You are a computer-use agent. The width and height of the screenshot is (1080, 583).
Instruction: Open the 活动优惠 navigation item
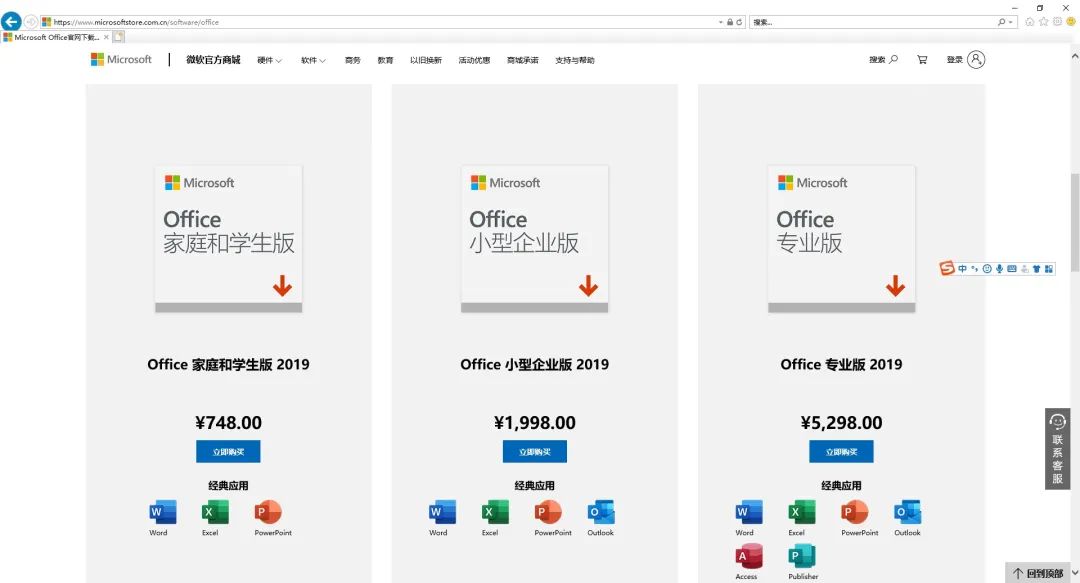coord(474,61)
